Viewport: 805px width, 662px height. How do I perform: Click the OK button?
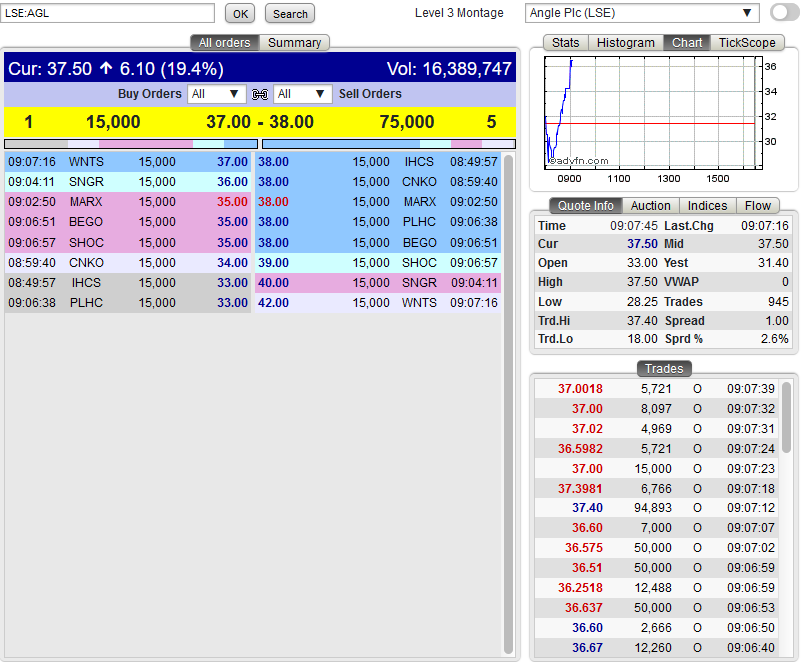[x=240, y=14]
